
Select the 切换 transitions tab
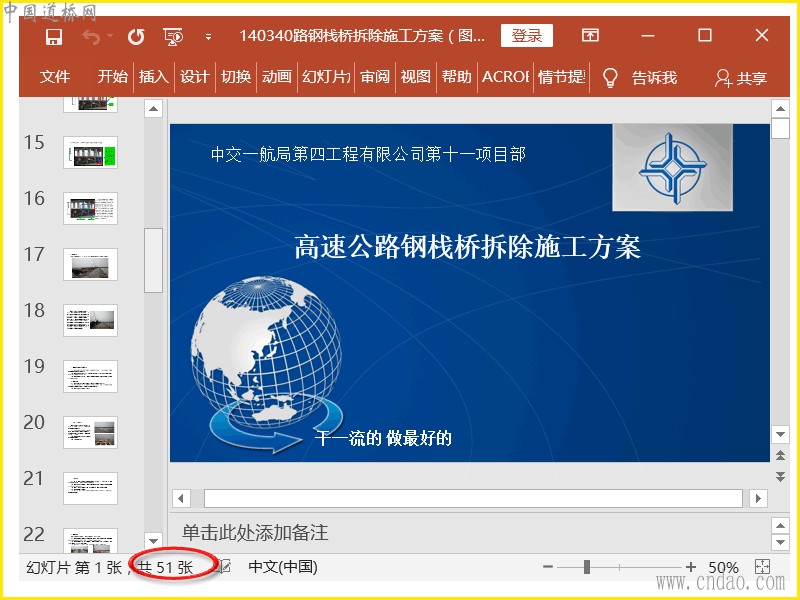(x=236, y=77)
